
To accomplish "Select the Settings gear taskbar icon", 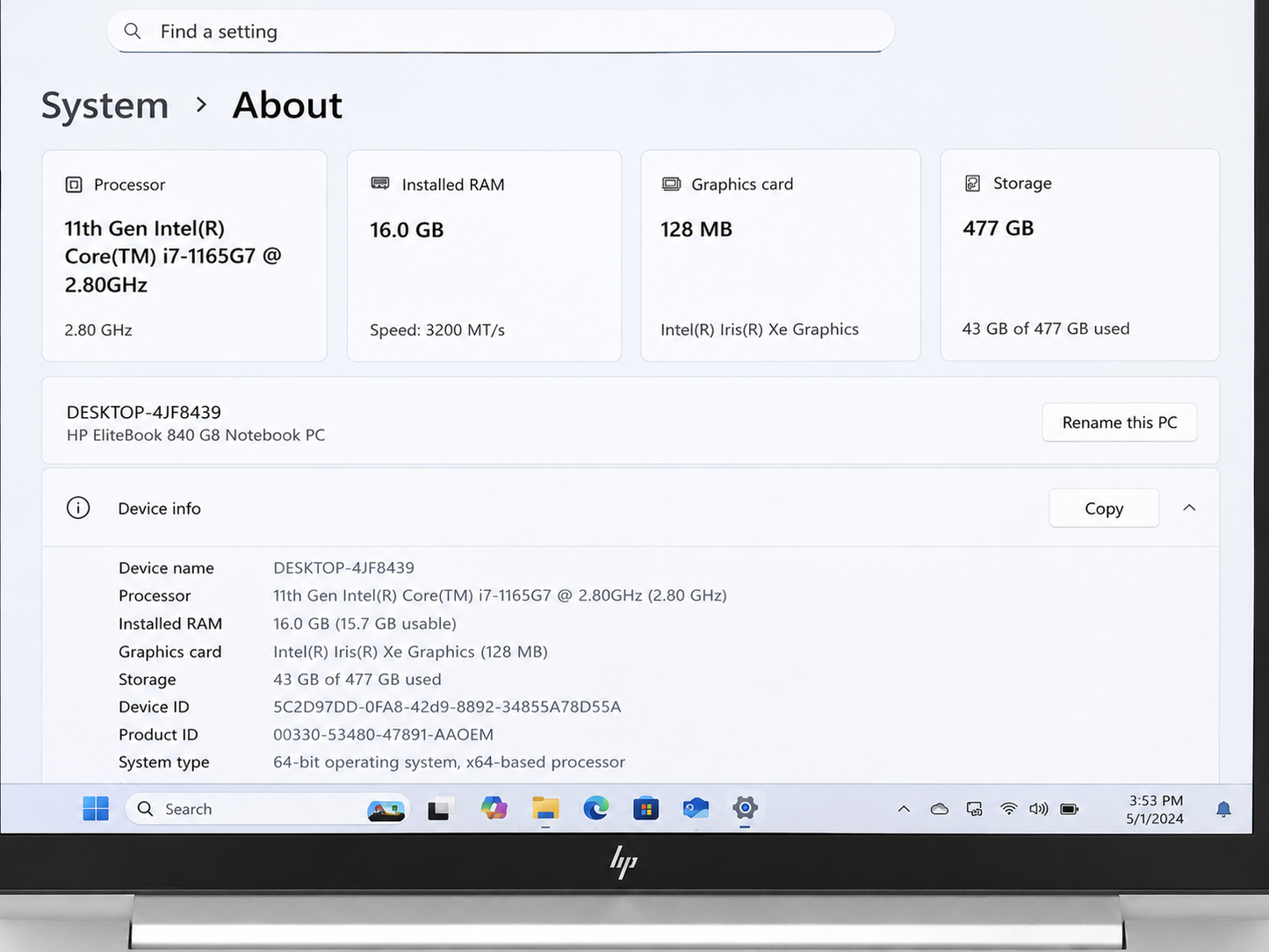I will tap(745, 809).
